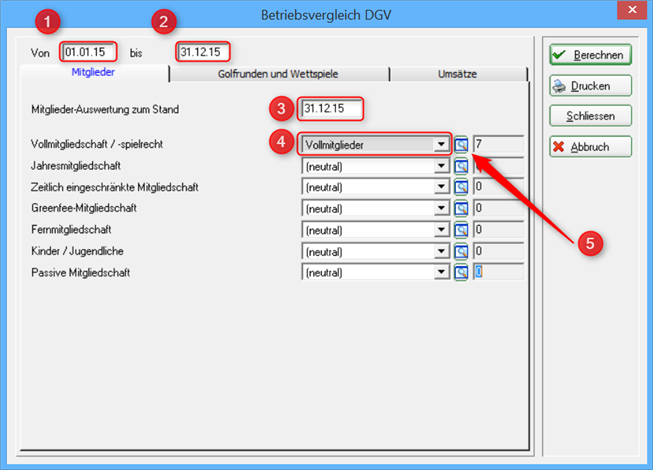This screenshot has height=470, width=653.
Task: Click search icon in Passive Mitgliedschaft row
Action: pos(461,272)
